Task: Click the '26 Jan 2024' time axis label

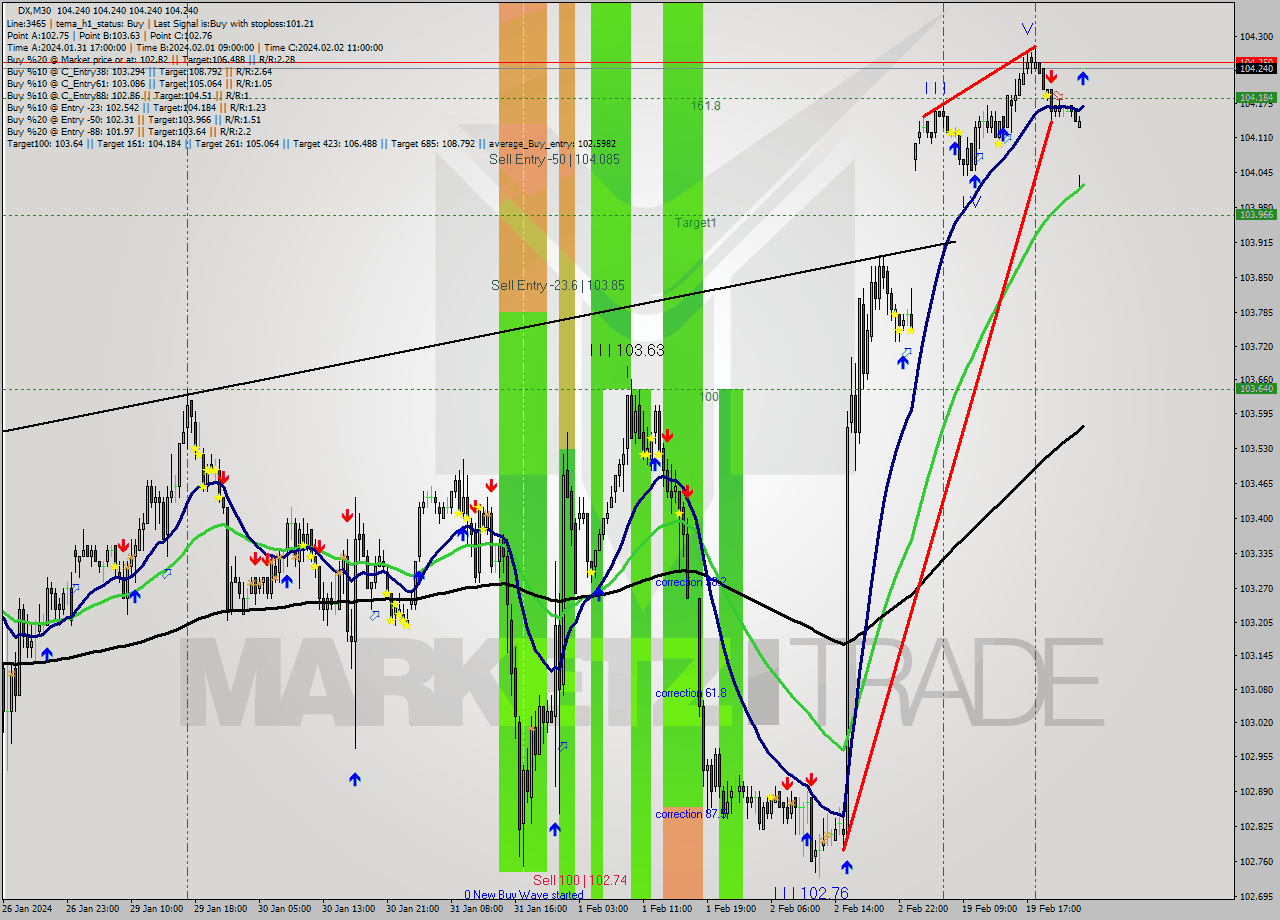Action: 28,909
